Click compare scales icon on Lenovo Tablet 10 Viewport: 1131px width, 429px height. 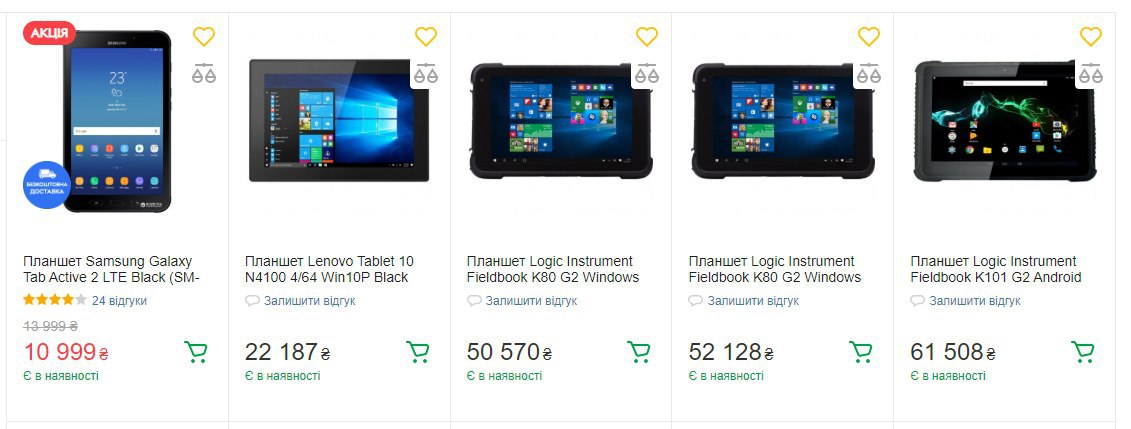[426, 74]
